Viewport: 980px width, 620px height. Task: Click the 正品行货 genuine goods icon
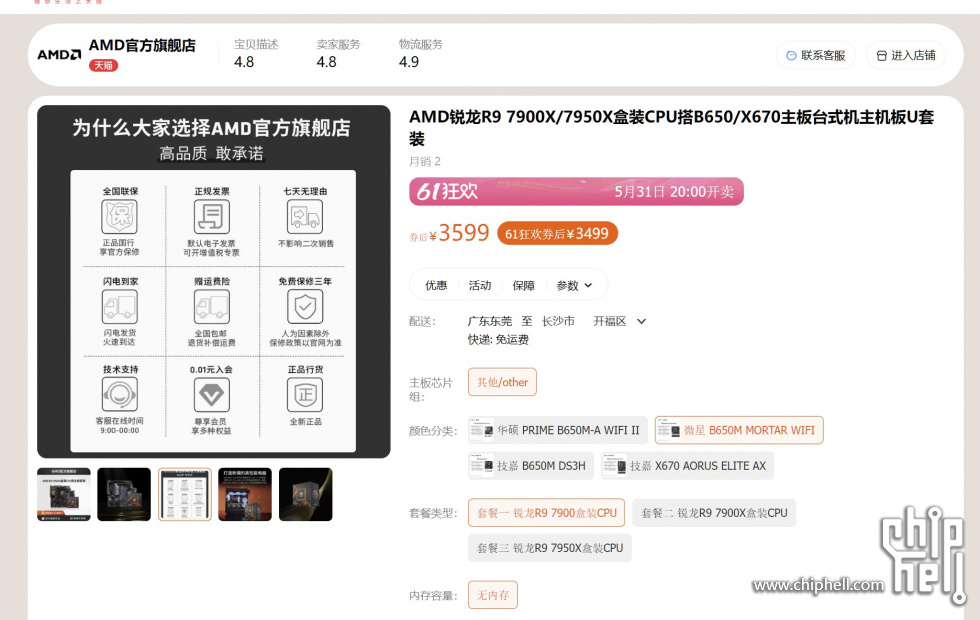(x=305, y=395)
